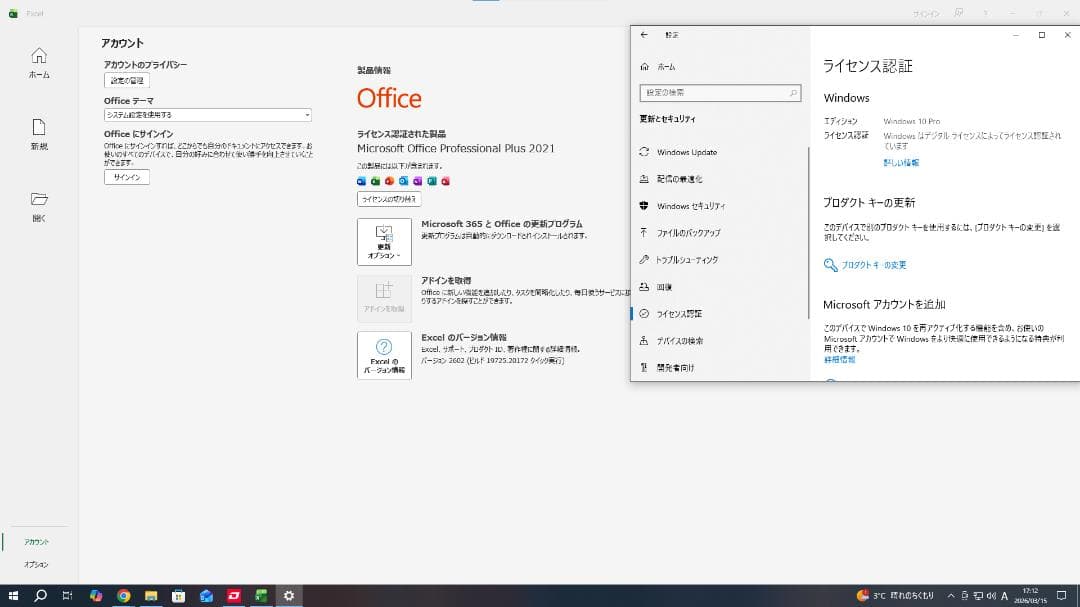Select the PowerPoint product icon
Screen dimensions: 1080x607
pyautogui.click(x=389, y=181)
